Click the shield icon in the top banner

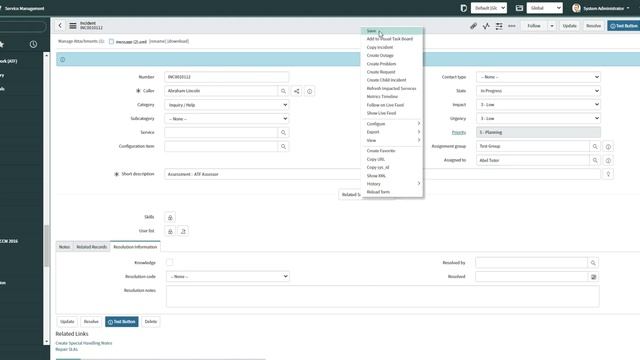coord(463,8)
